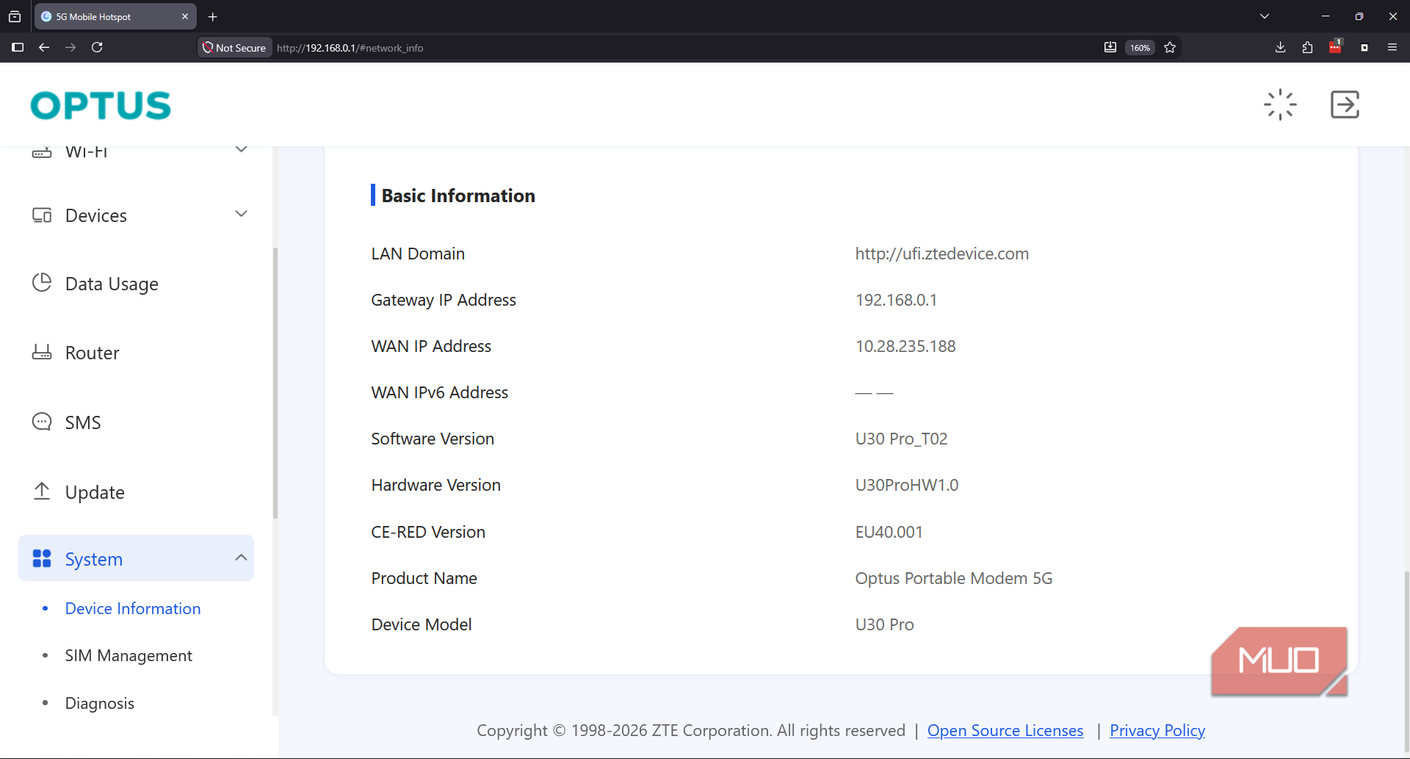Click the Update upload arrow icon
Viewport: 1410px width, 759px height.
click(x=42, y=491)
